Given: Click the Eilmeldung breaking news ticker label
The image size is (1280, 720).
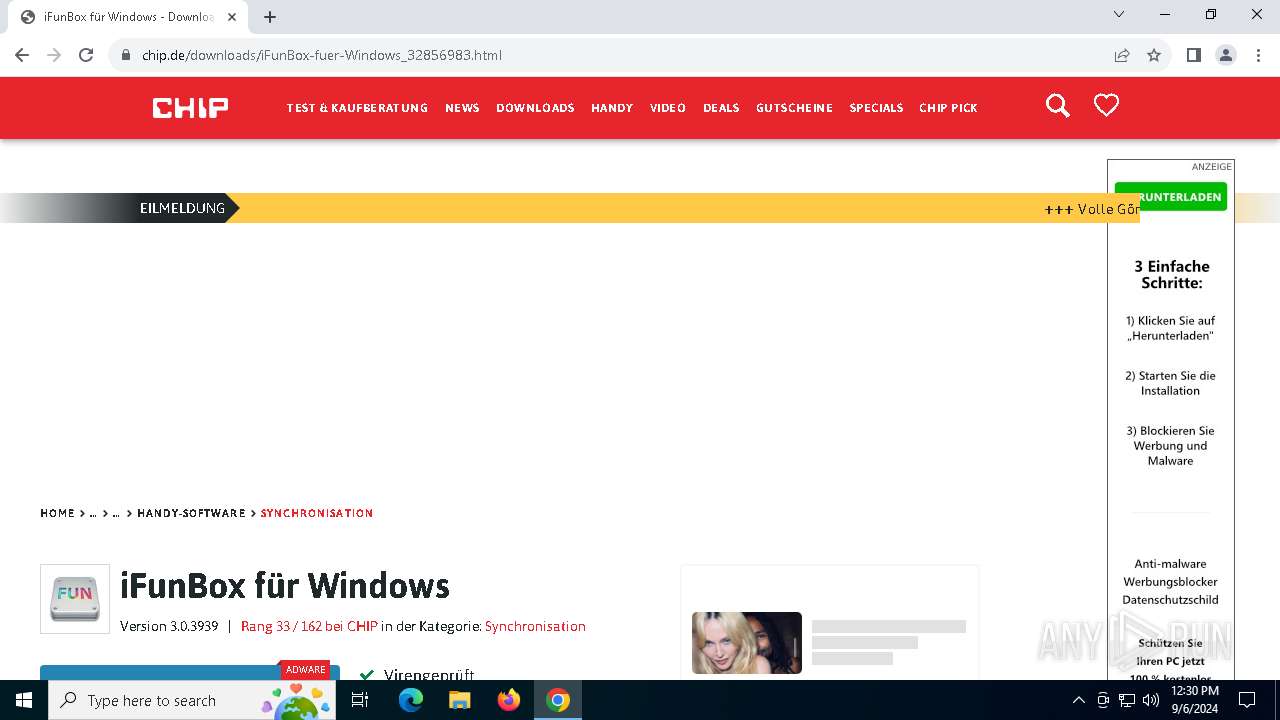Looking at the screenshot, I should click(x=182, y=208).
